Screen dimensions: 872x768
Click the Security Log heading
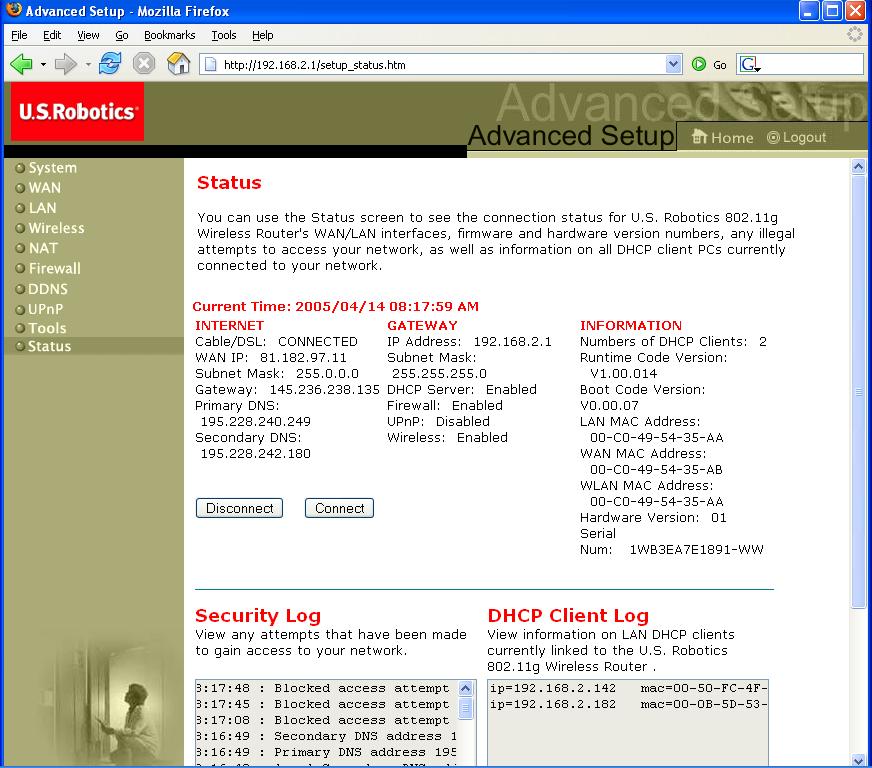click(x=258, y=616)
